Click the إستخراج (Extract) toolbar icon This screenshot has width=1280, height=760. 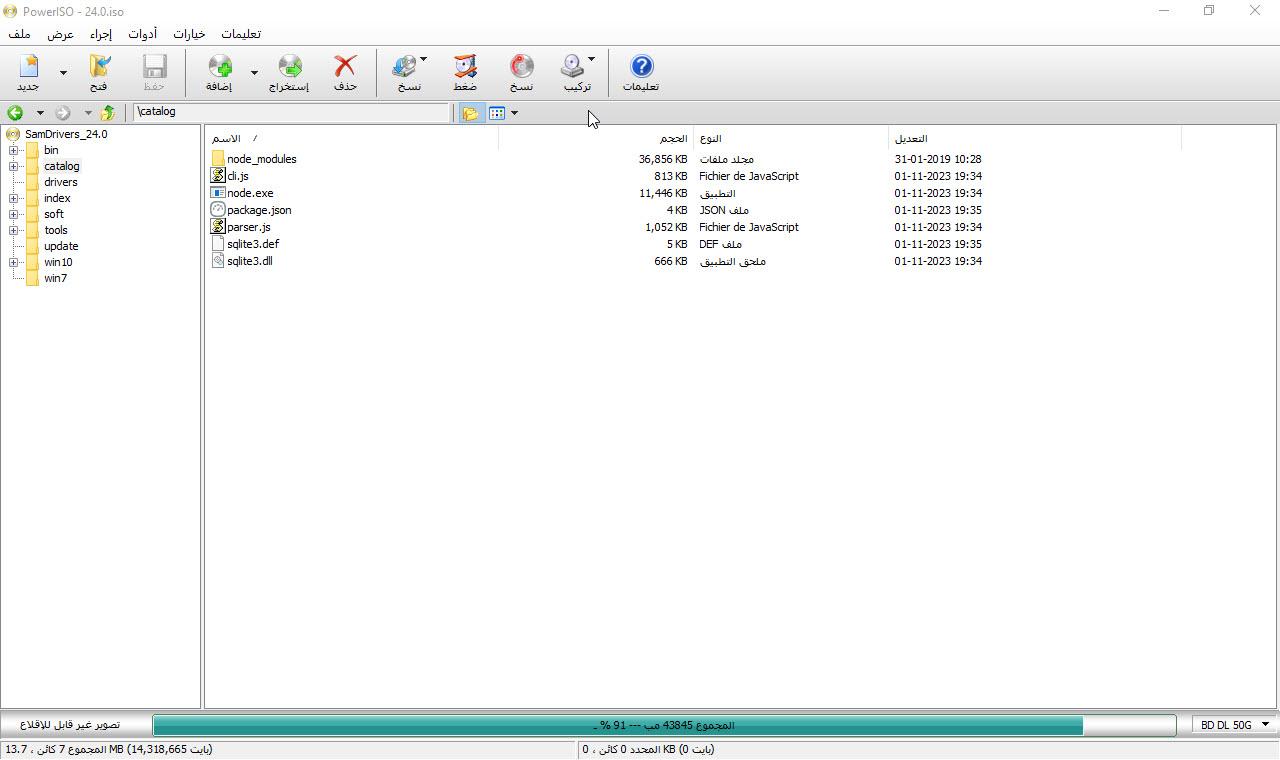[289, 67]
